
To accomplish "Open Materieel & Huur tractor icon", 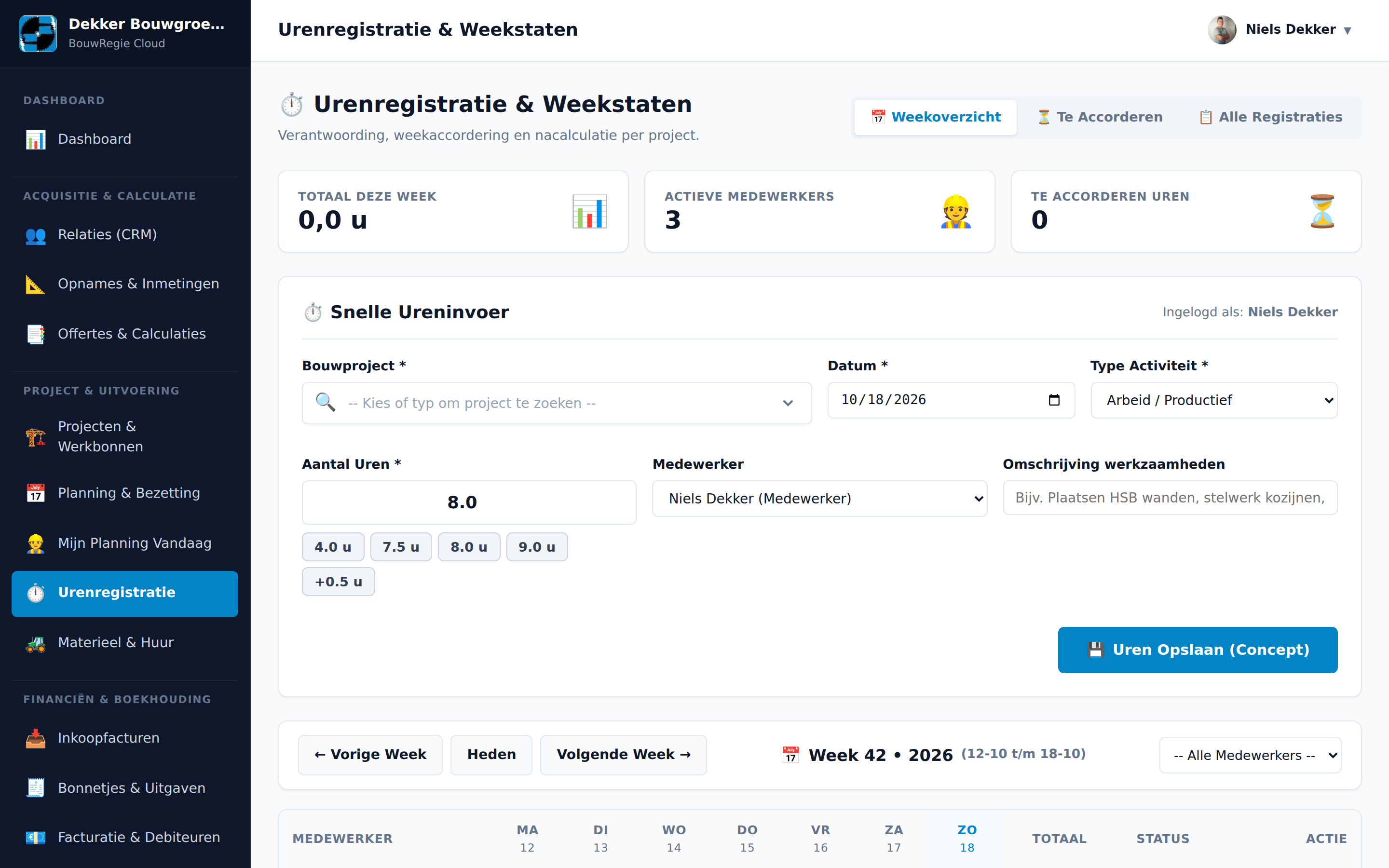I will click(36, 643).
